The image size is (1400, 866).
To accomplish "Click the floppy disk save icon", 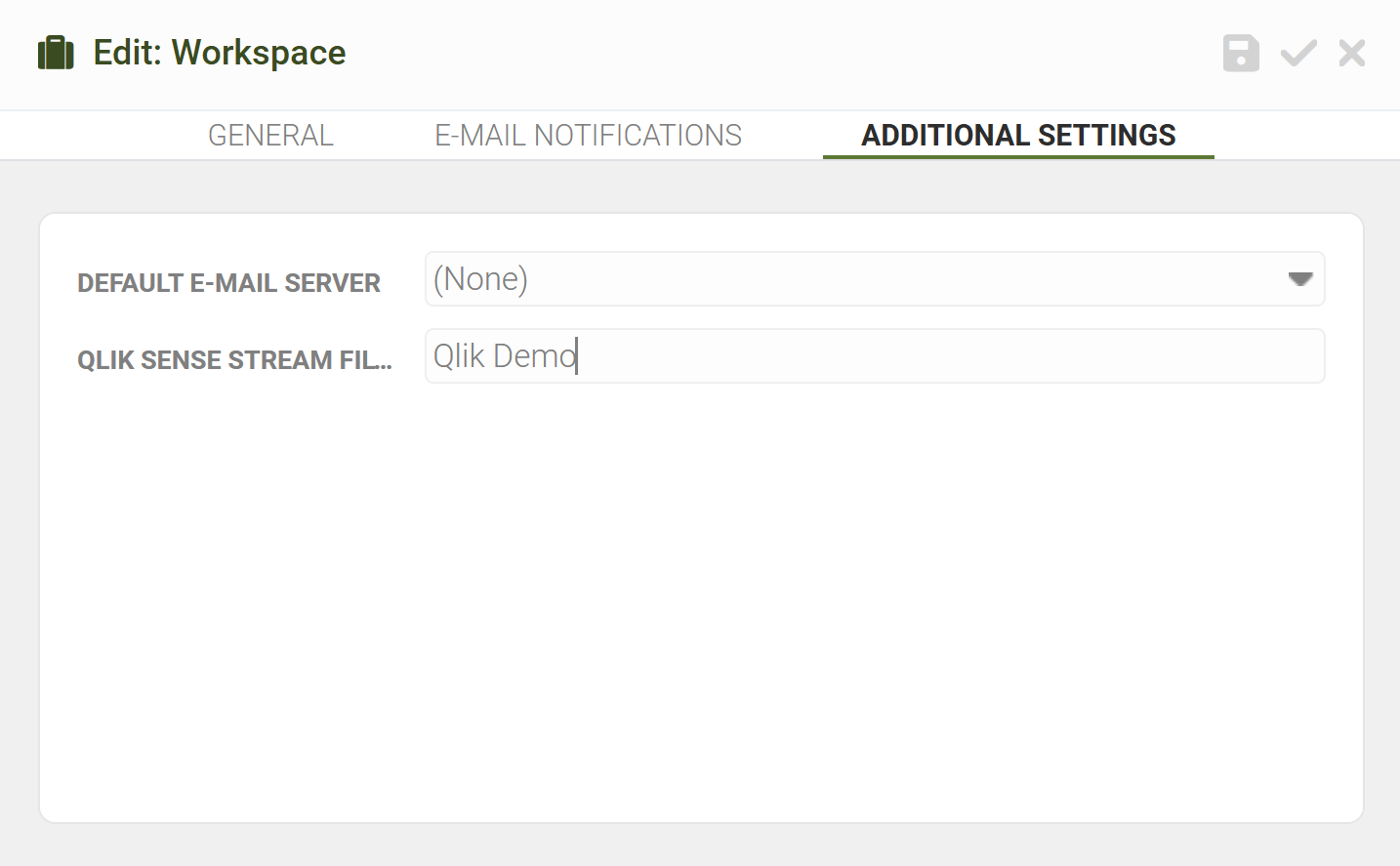I will tap(1241, 53).
